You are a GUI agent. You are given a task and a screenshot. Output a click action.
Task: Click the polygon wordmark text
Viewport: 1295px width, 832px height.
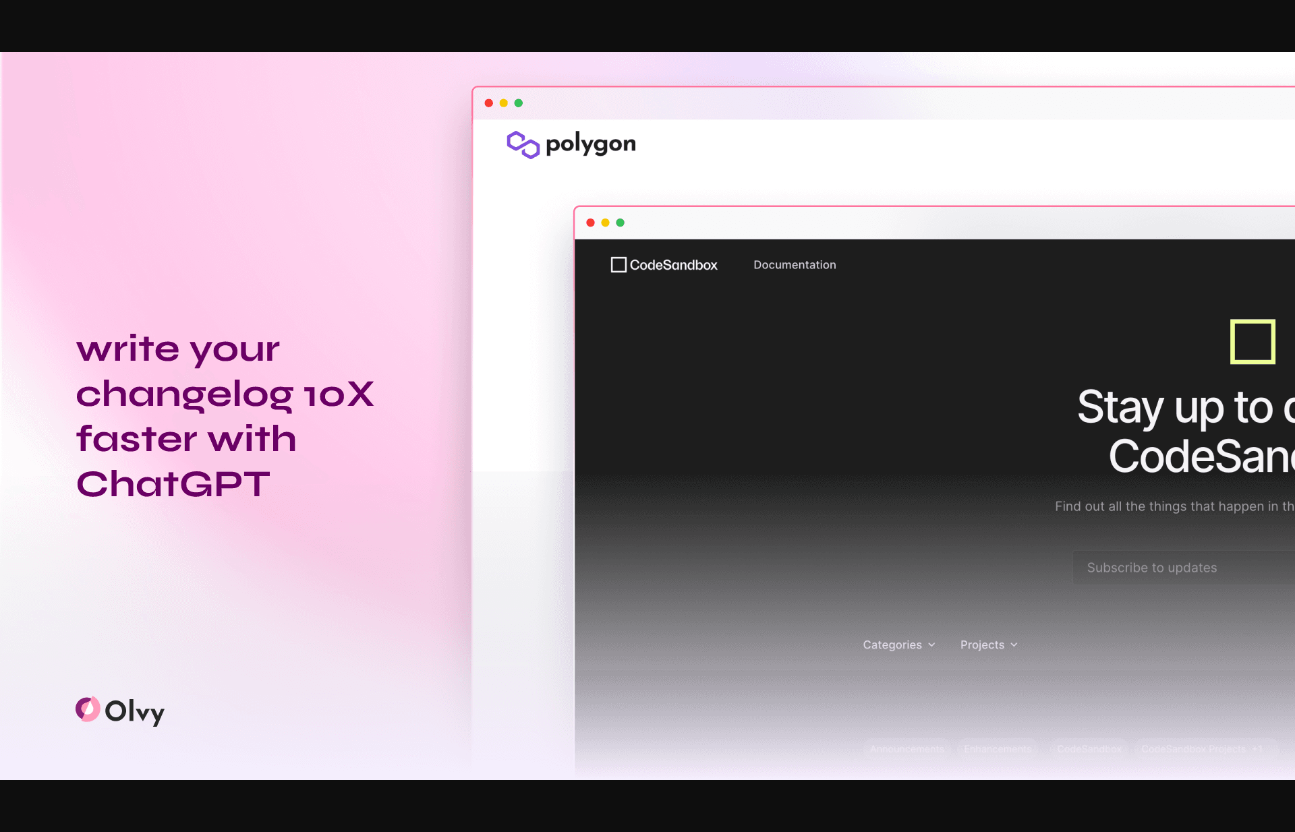click(590, 144)
